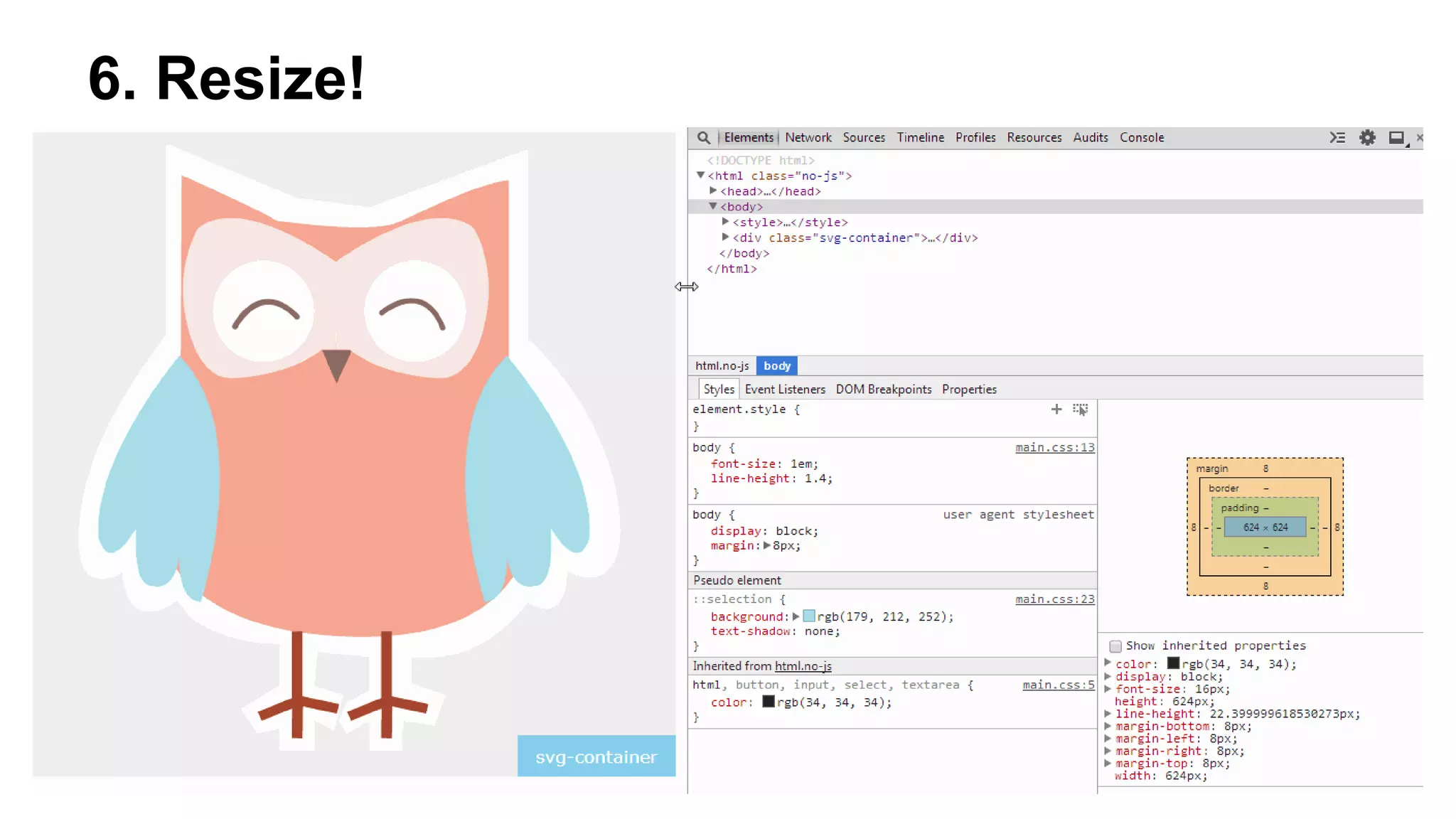
Task: Click the 624 × 624 content box
Action: tap(1265, 528)
